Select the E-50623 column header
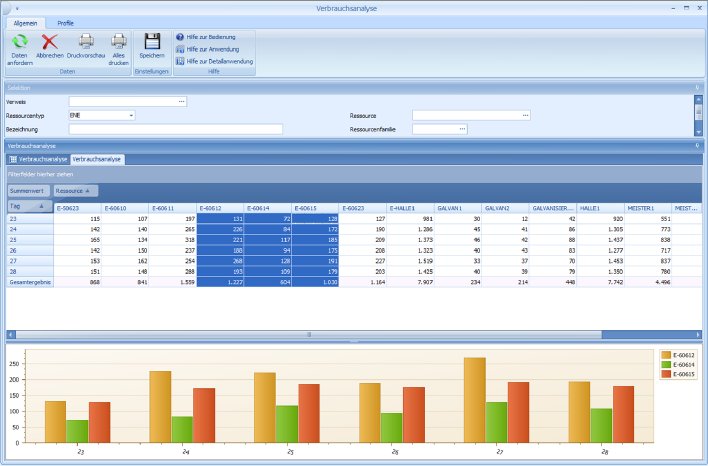Screen dimensions: 708x466 click(78, 209)
